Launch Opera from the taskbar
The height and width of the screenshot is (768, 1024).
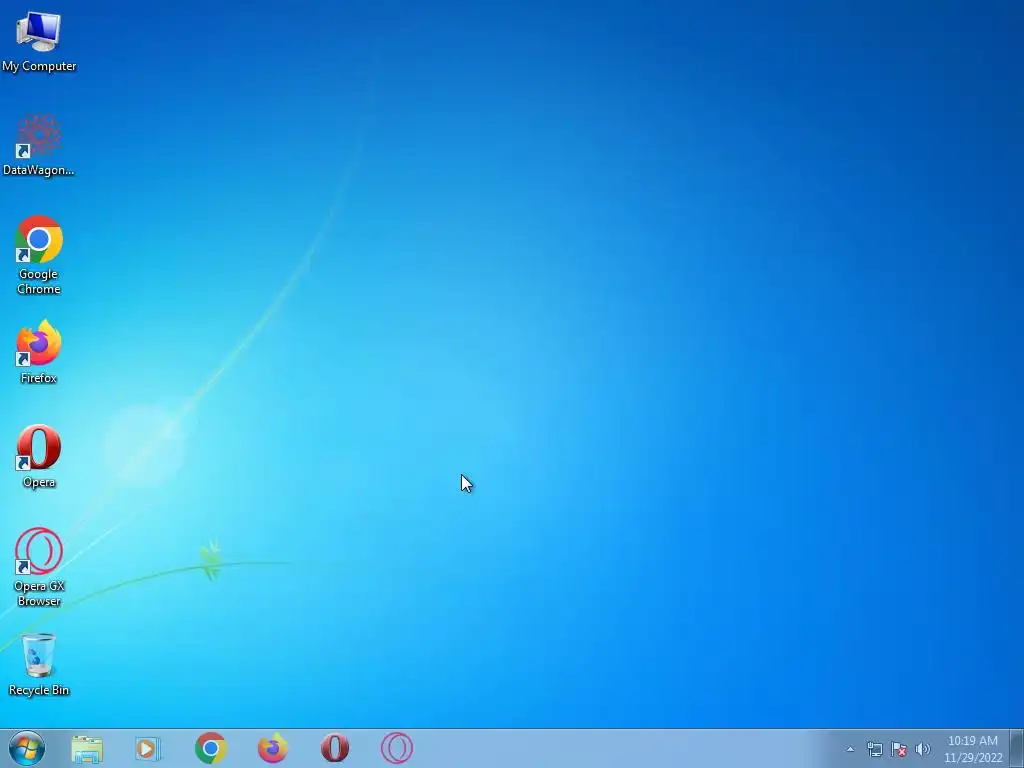334,748
